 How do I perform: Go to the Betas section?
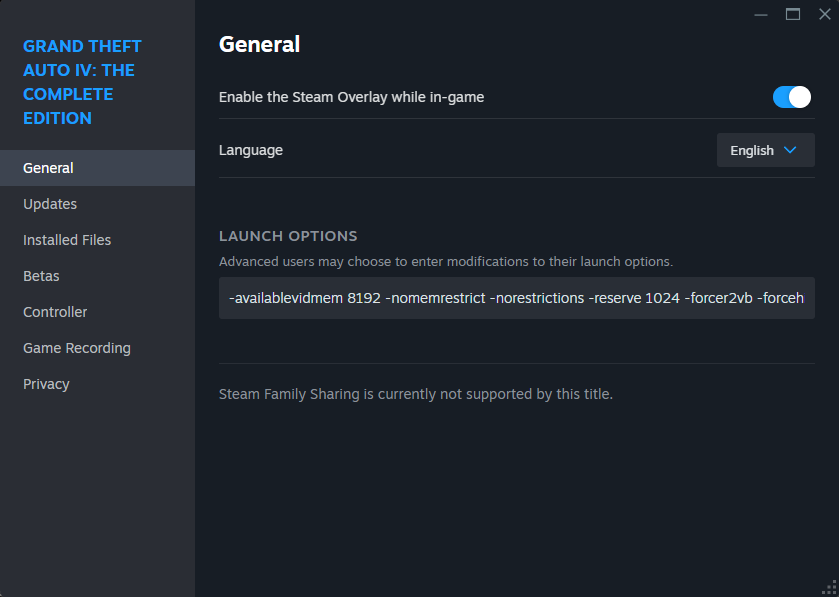click(x=41, y=276)
